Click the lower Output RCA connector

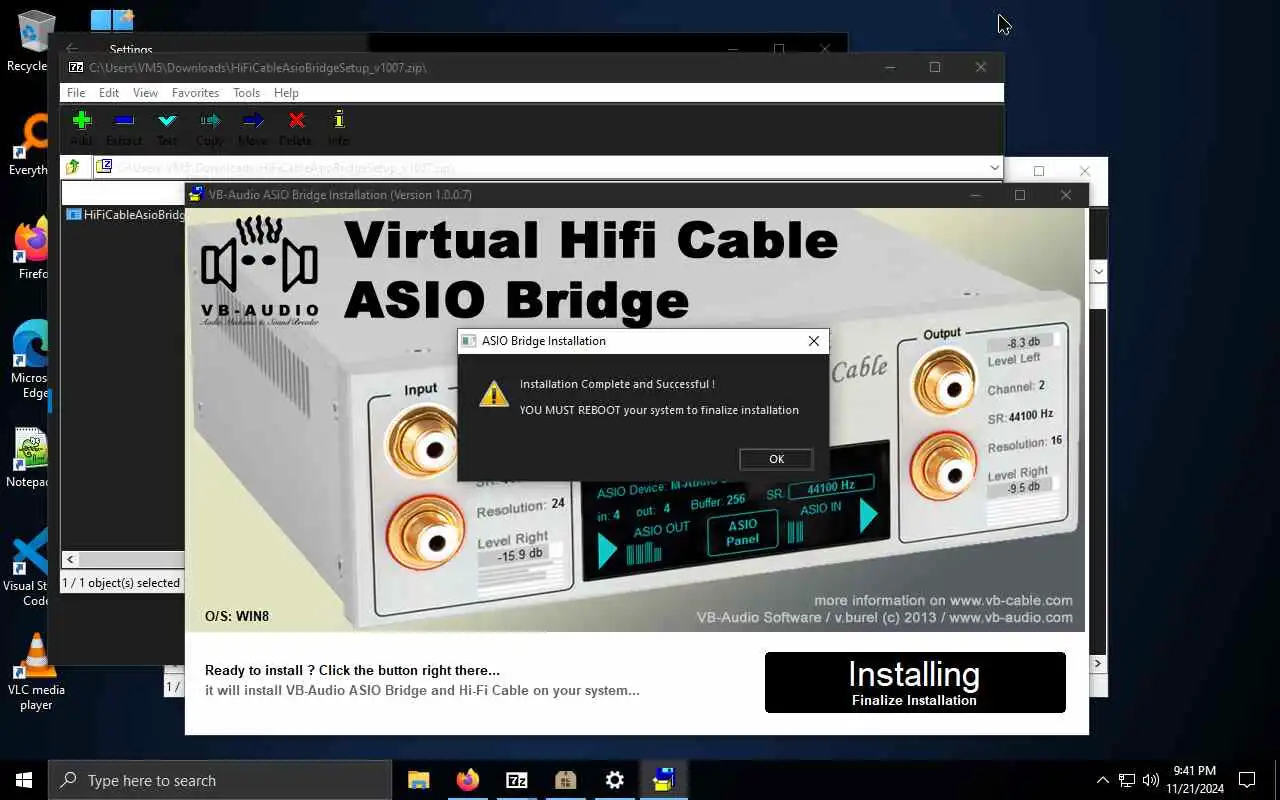(943, 468)
